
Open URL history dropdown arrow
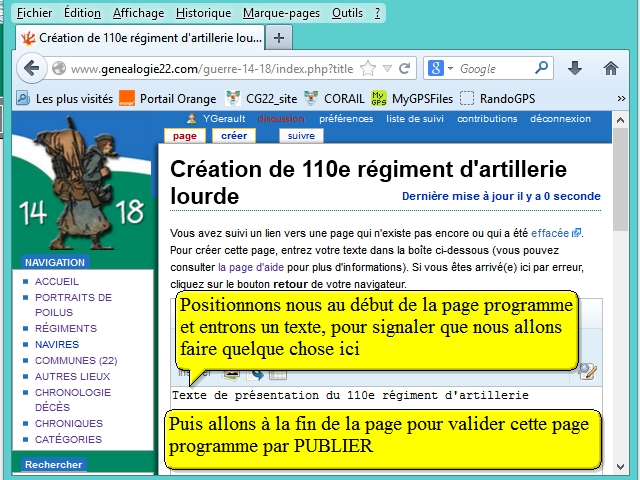(x=387, y=68)
